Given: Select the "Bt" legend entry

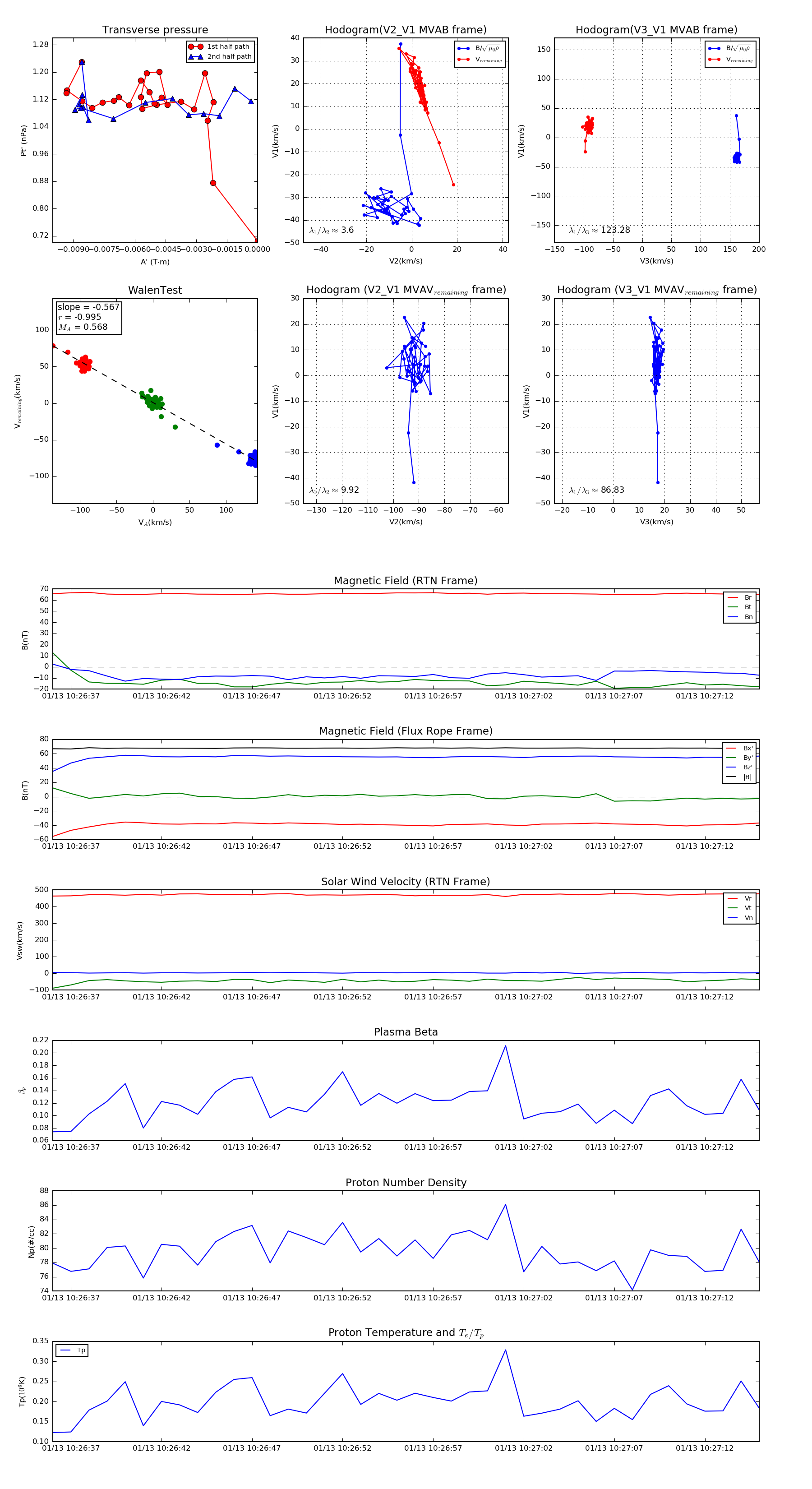Looking at the screenshot, I should pos(740,607).
